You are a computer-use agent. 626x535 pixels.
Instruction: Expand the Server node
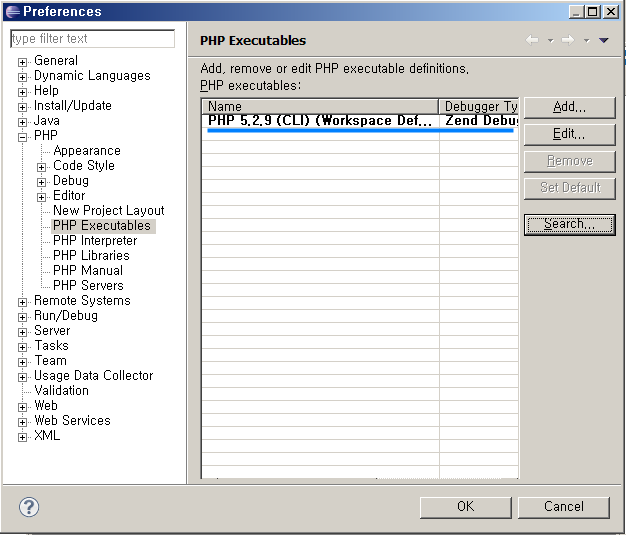coord(22,332)
